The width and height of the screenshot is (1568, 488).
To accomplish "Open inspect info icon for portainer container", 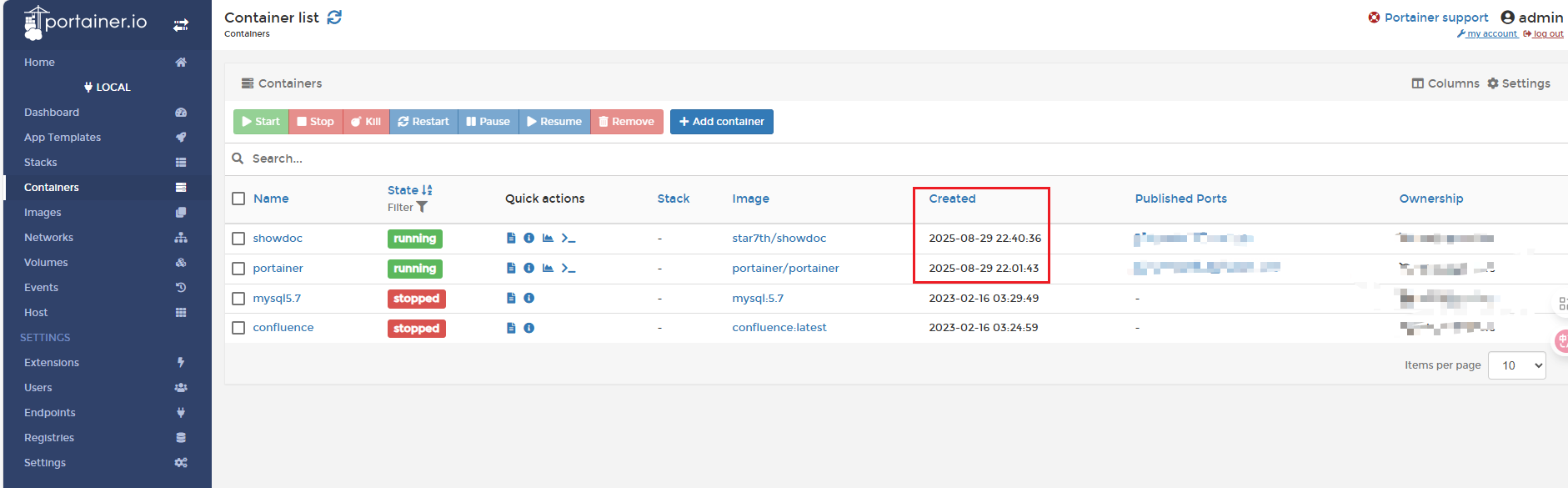I will pos(529,268).
